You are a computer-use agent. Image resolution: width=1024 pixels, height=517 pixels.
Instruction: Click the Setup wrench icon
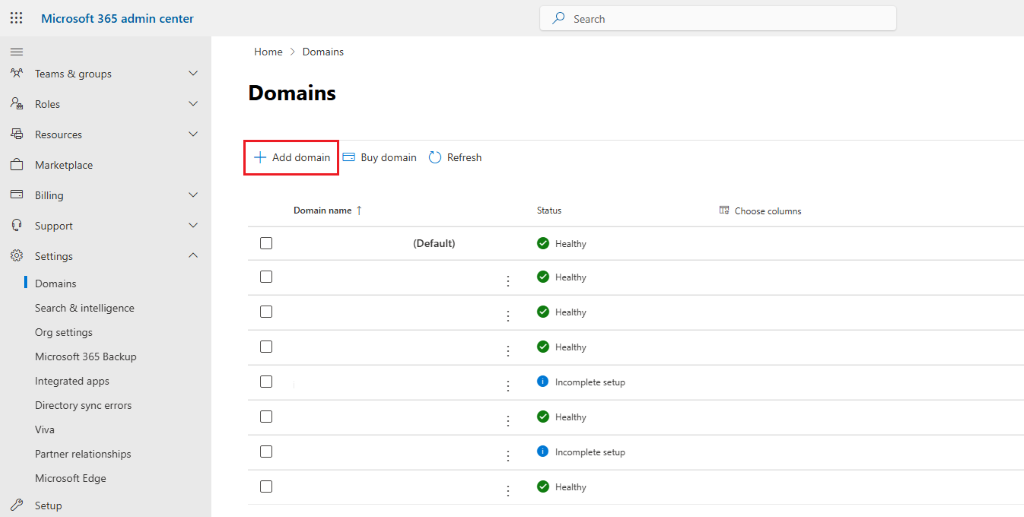point(16,505)
